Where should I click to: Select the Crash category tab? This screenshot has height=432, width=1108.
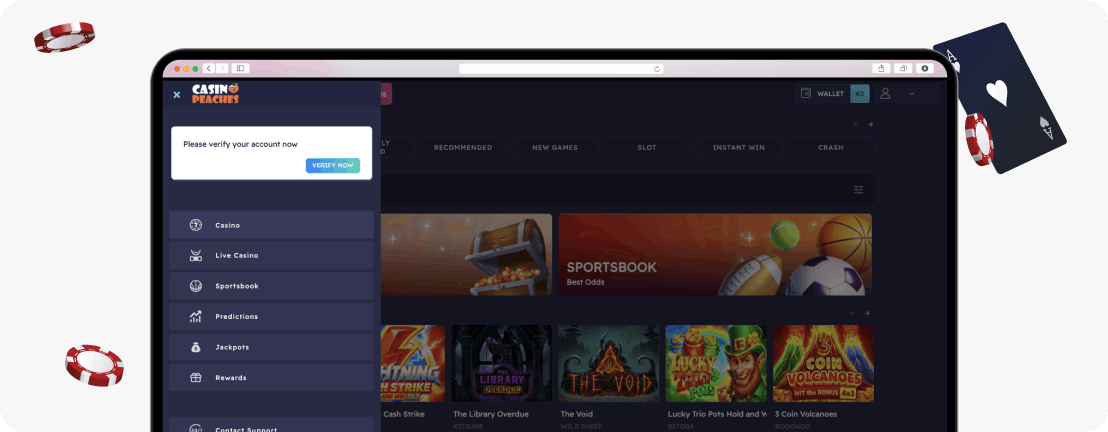tap(830, 147)
